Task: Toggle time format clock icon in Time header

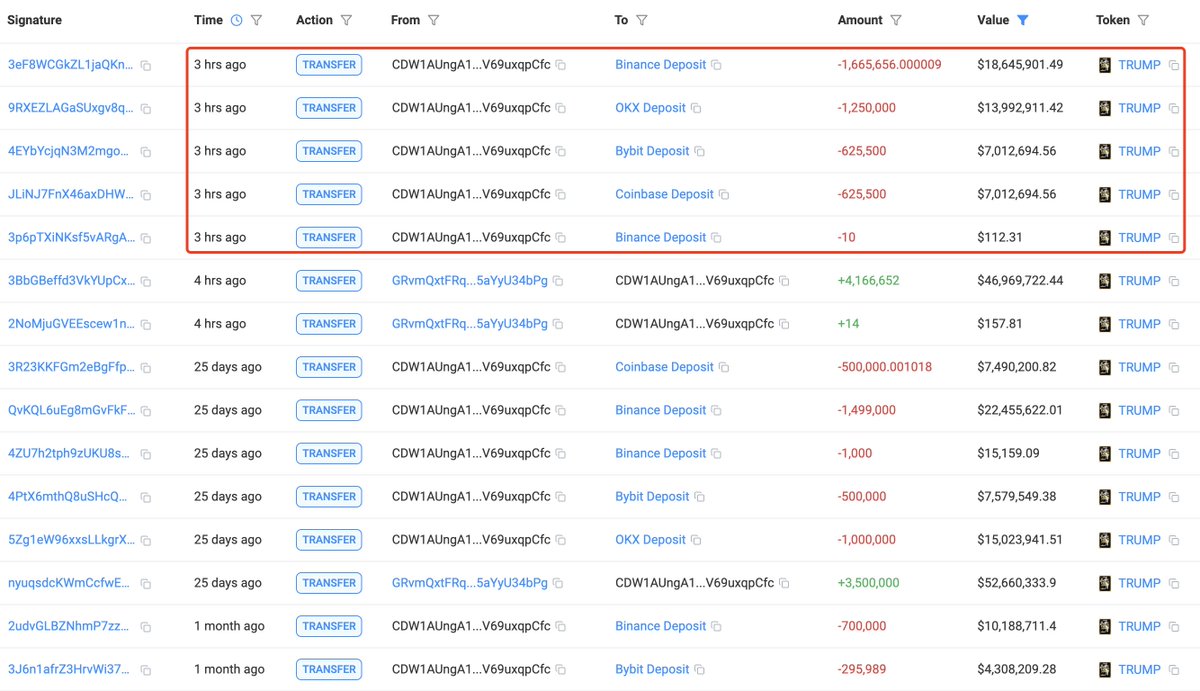Action: (x=236, y=20)
